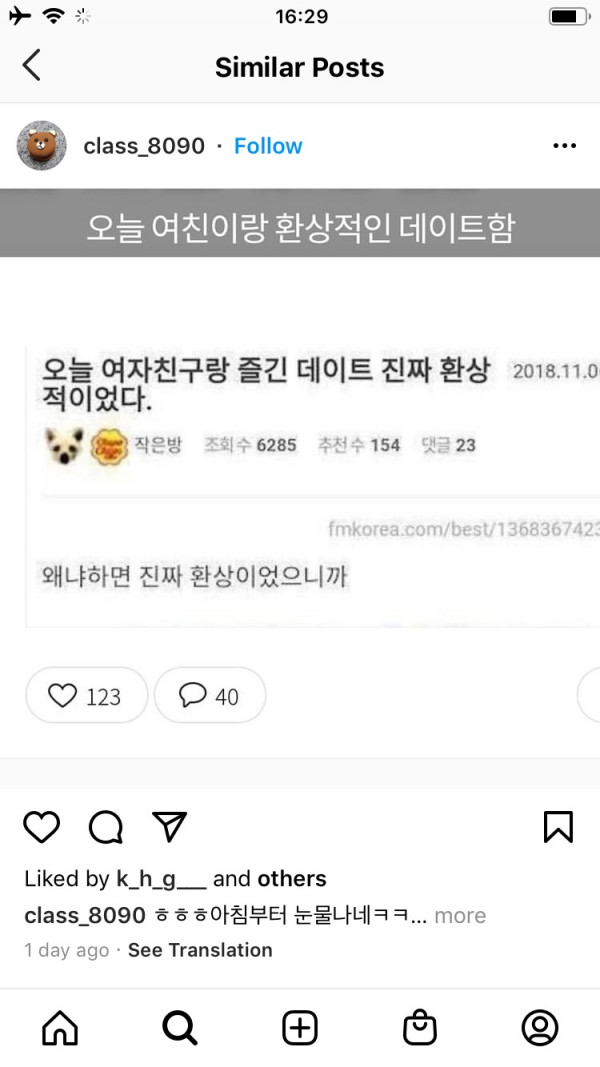Open the class_8090 username in the header
Screen dimensions: 600x1067
(144, 146)
